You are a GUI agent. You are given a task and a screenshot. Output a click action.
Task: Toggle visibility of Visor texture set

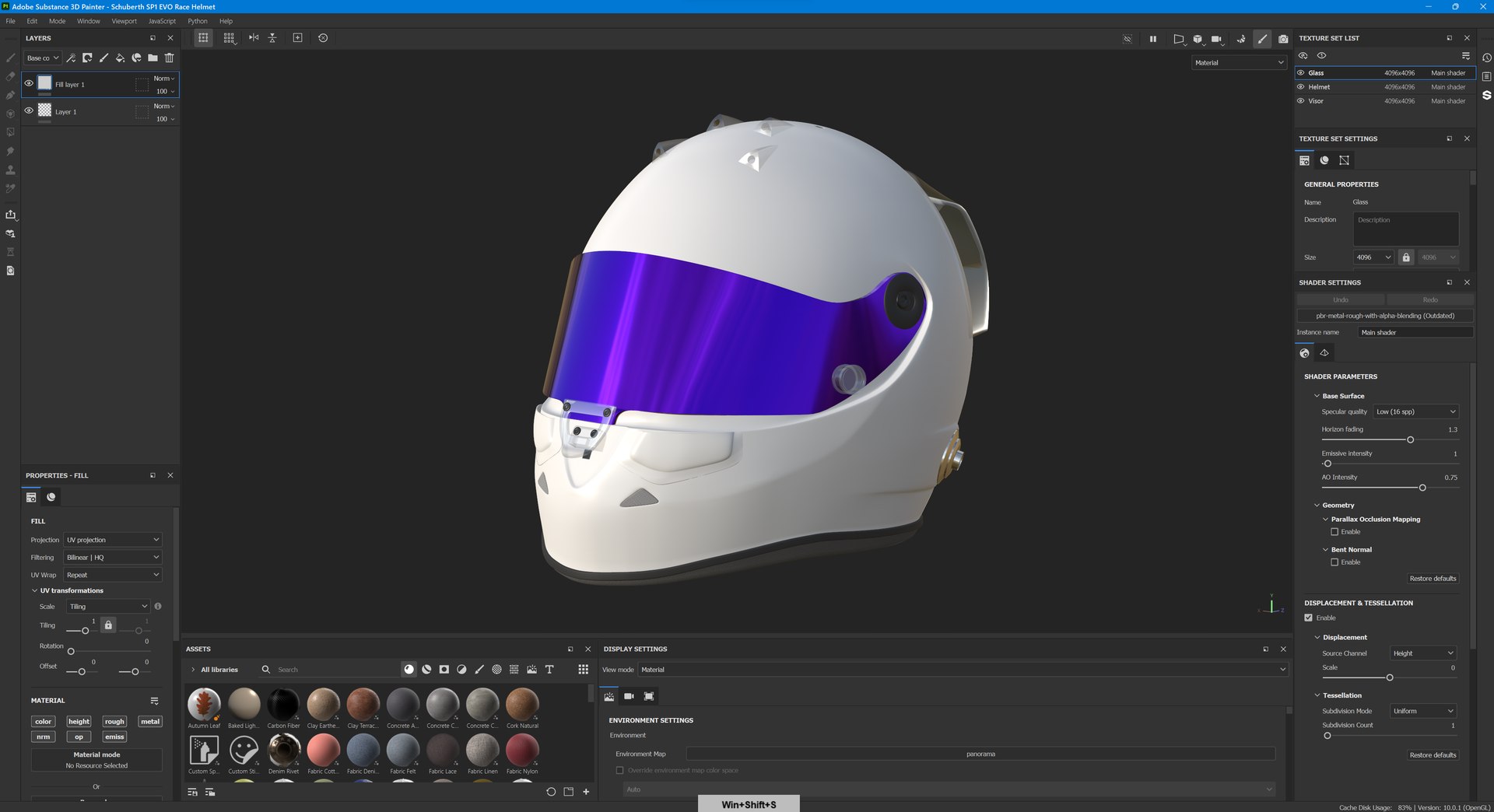[1300, 101]
